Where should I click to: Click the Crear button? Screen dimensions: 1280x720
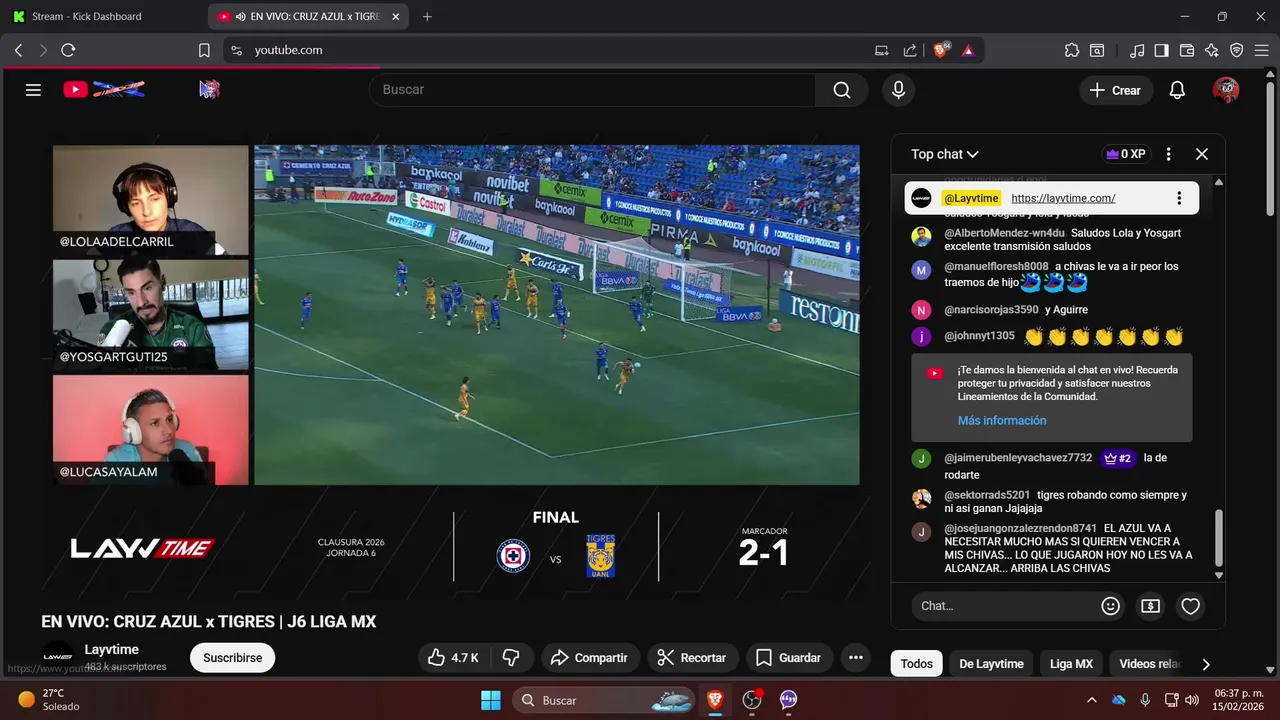1116,90
